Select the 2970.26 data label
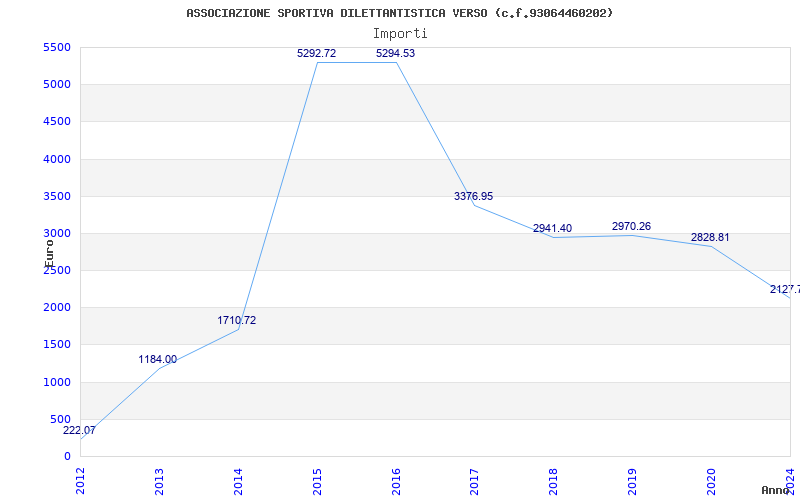Viewport: 800px width, 500px height. pos(632,227)
